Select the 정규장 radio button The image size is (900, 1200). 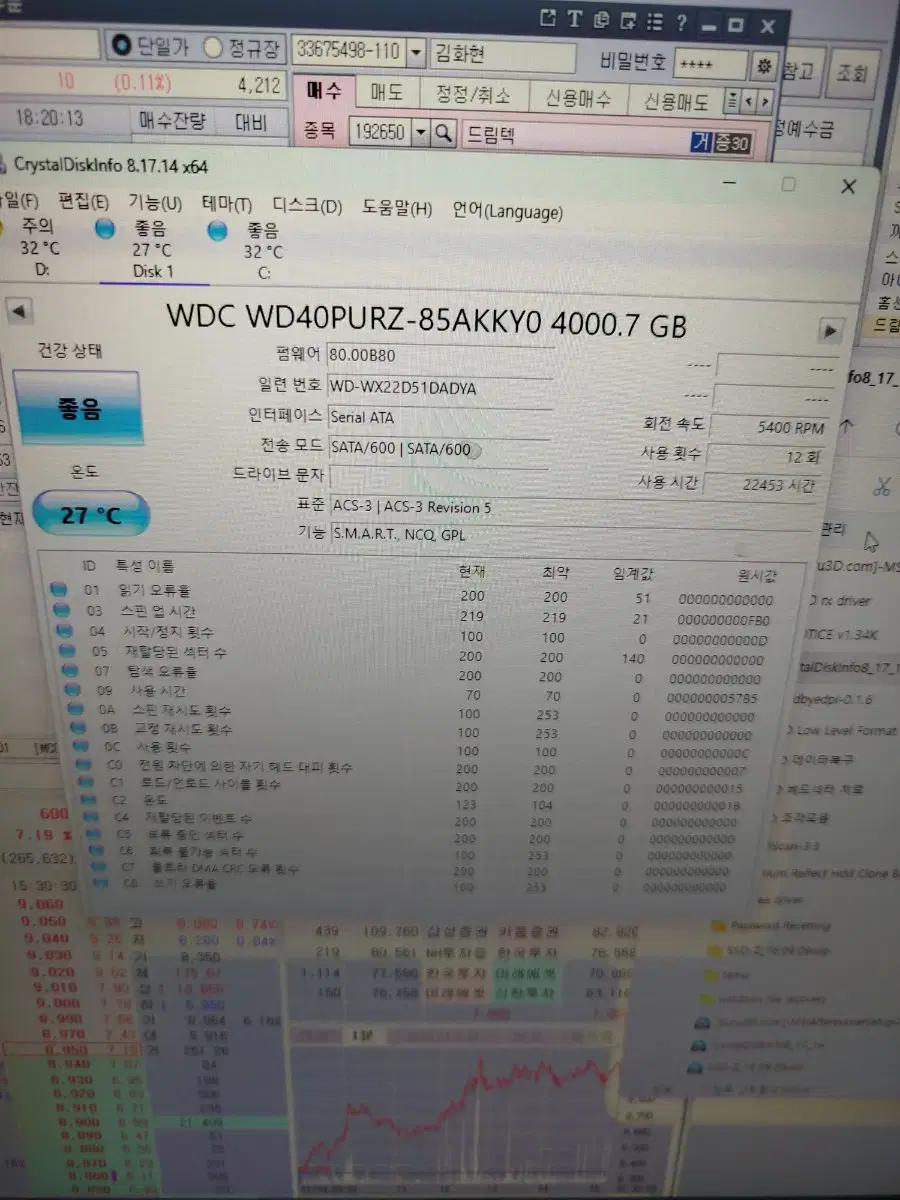(x=213, y=47)
